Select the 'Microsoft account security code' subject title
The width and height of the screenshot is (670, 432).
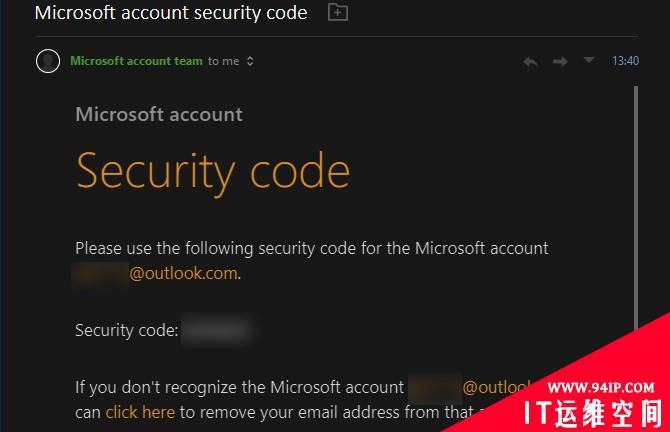coord(171,12)
